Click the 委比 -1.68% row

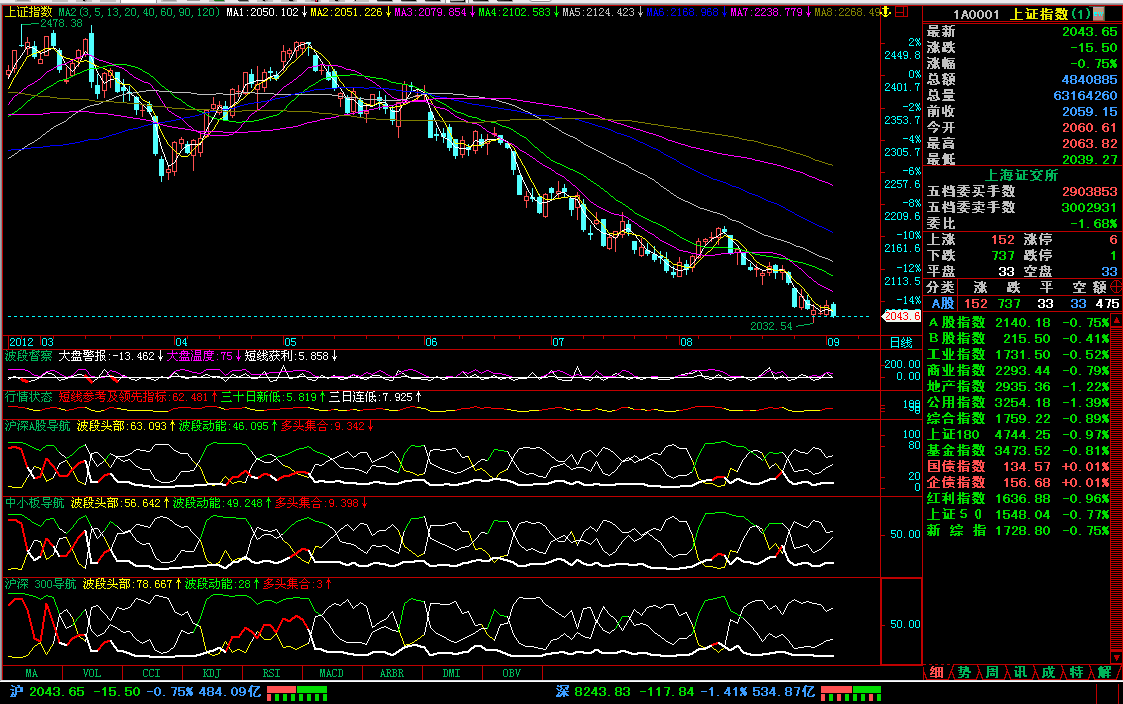tap(1022, 223)
